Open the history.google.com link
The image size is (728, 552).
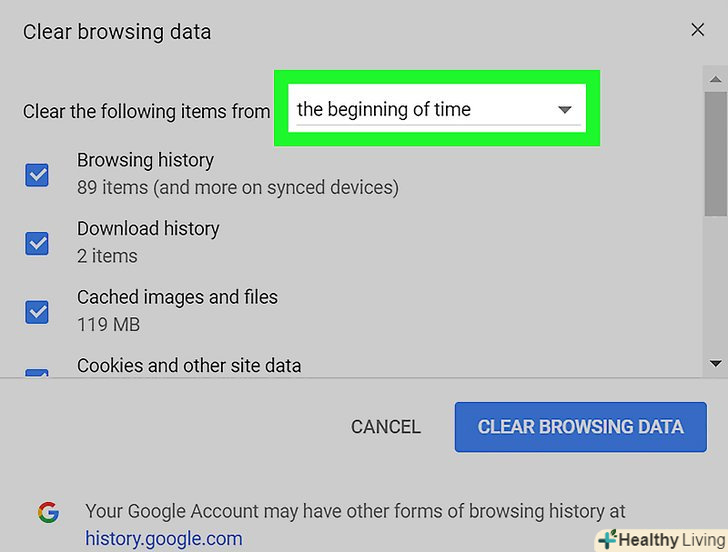pyautogui.click(x=164, y=539)
